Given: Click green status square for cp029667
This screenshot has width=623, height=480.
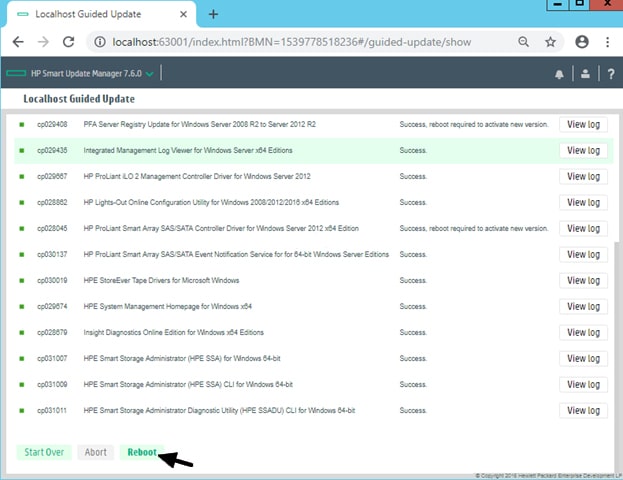Looking at the screenshot, I should [x=22, y=176].
